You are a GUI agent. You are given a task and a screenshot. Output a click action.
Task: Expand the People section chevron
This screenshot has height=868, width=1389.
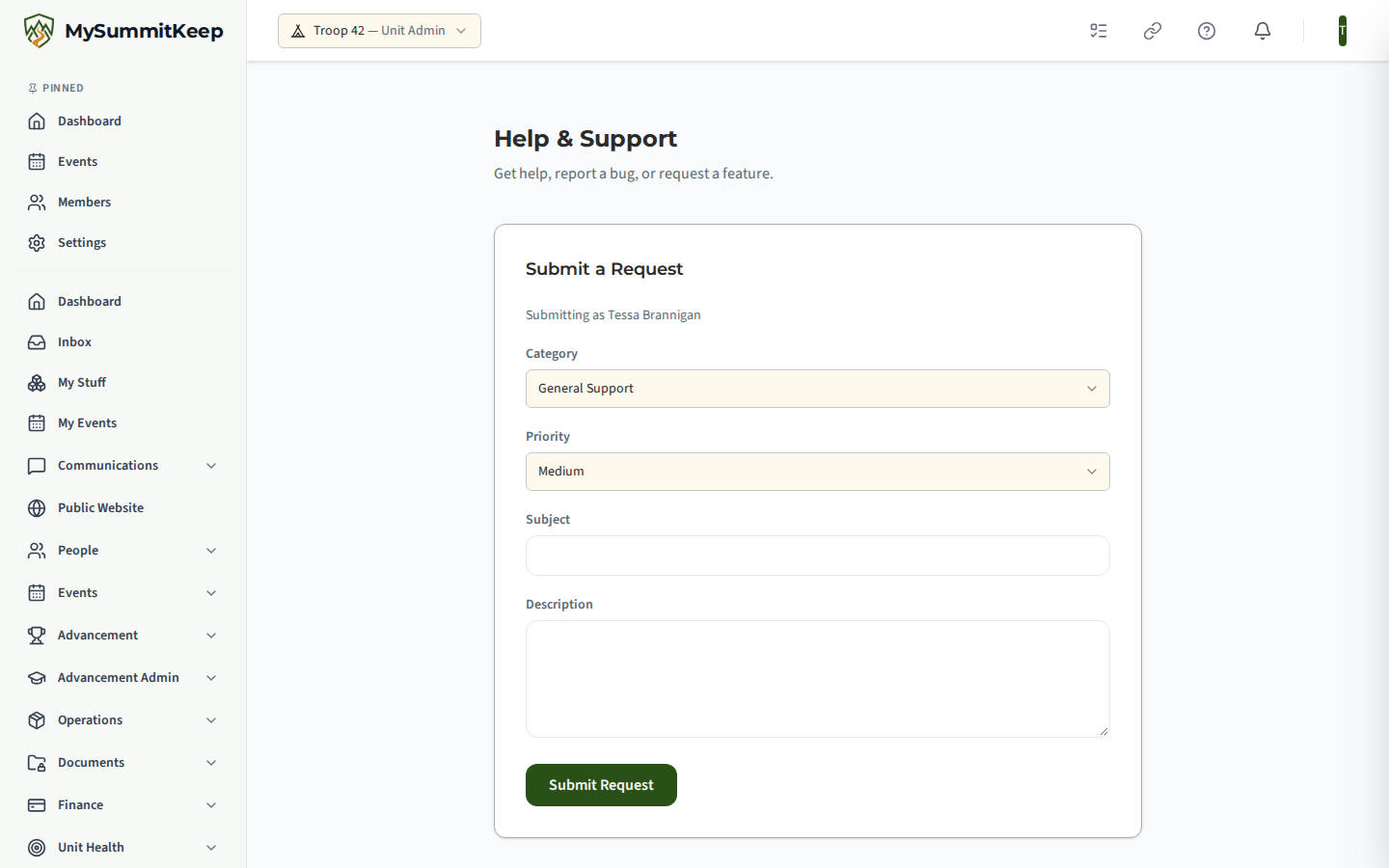pyautogui.click(x=211, y=551)
